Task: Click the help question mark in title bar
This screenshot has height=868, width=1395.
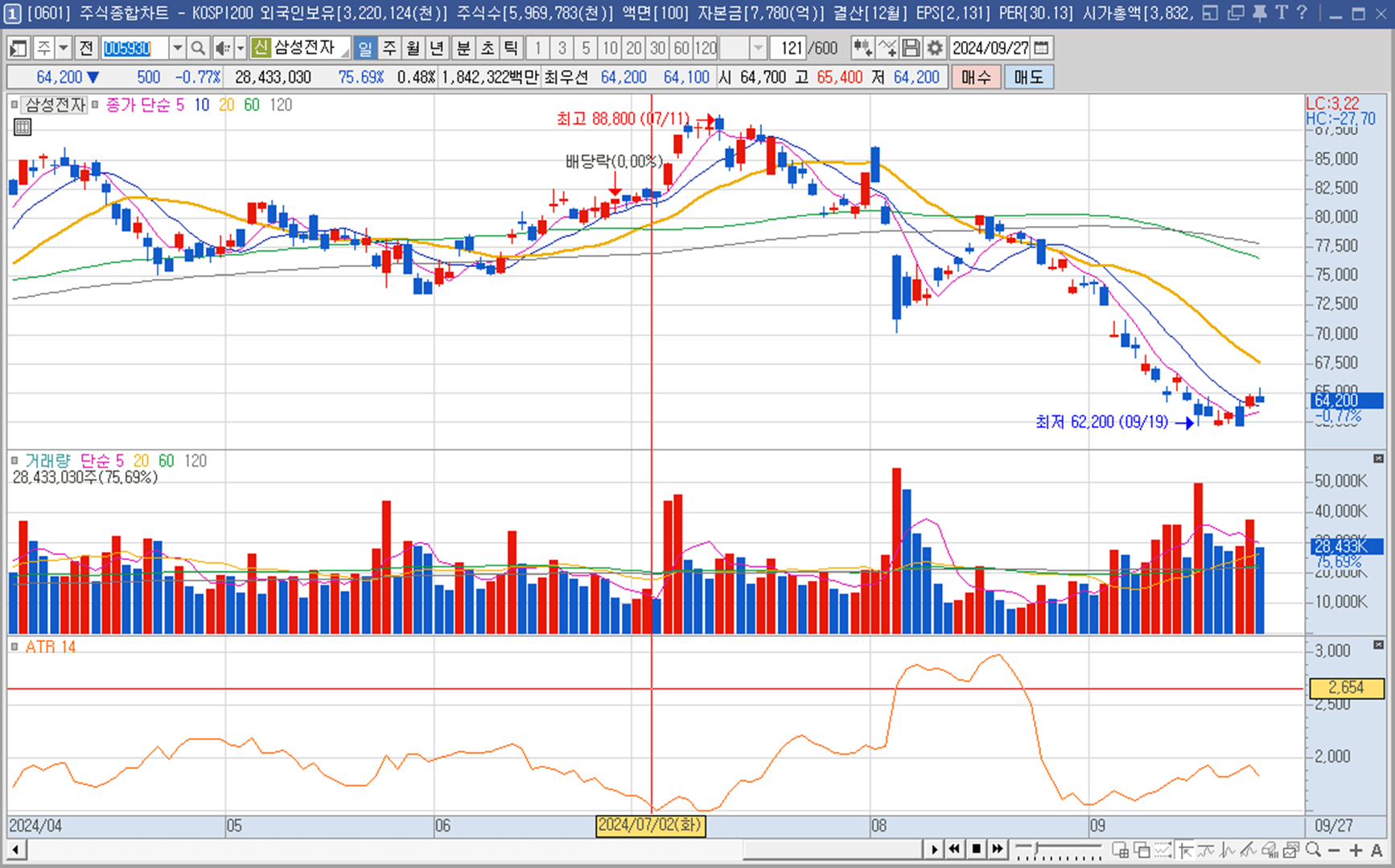Action: click(x=1302, y=13)
